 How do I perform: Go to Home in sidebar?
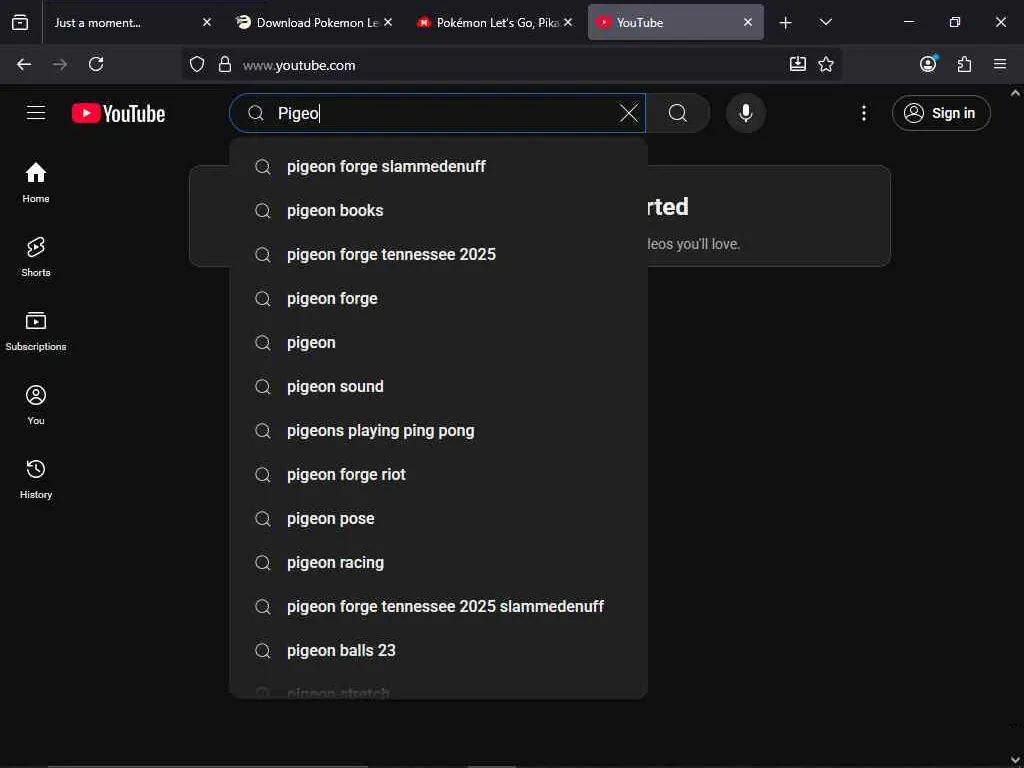pos(36,183)
